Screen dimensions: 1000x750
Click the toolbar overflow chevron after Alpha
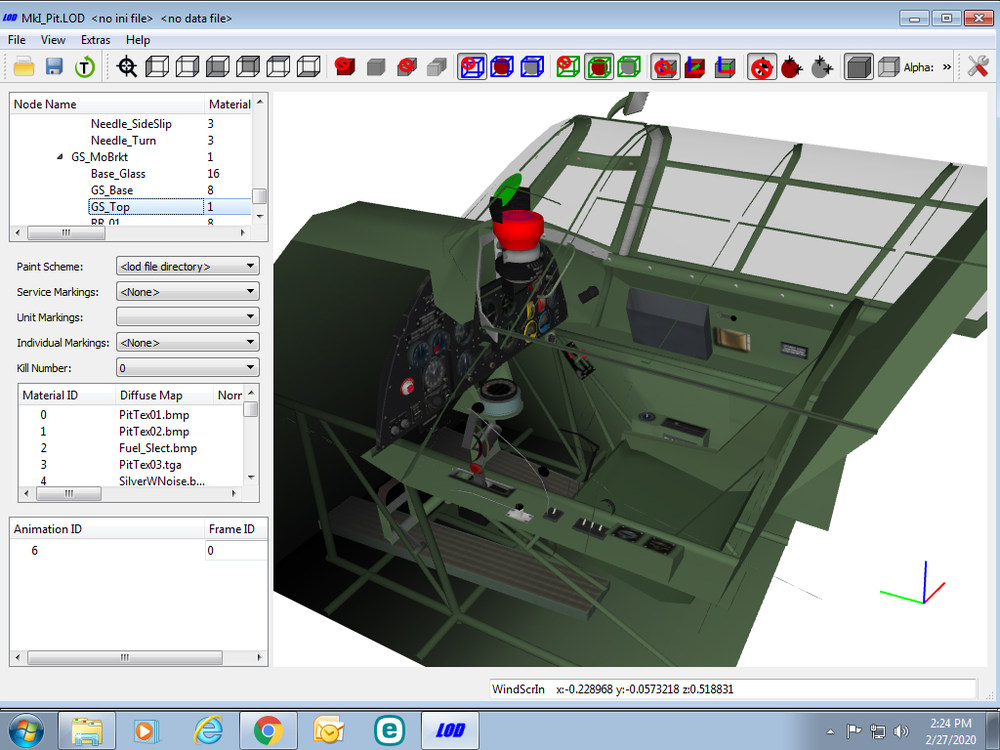946,67
